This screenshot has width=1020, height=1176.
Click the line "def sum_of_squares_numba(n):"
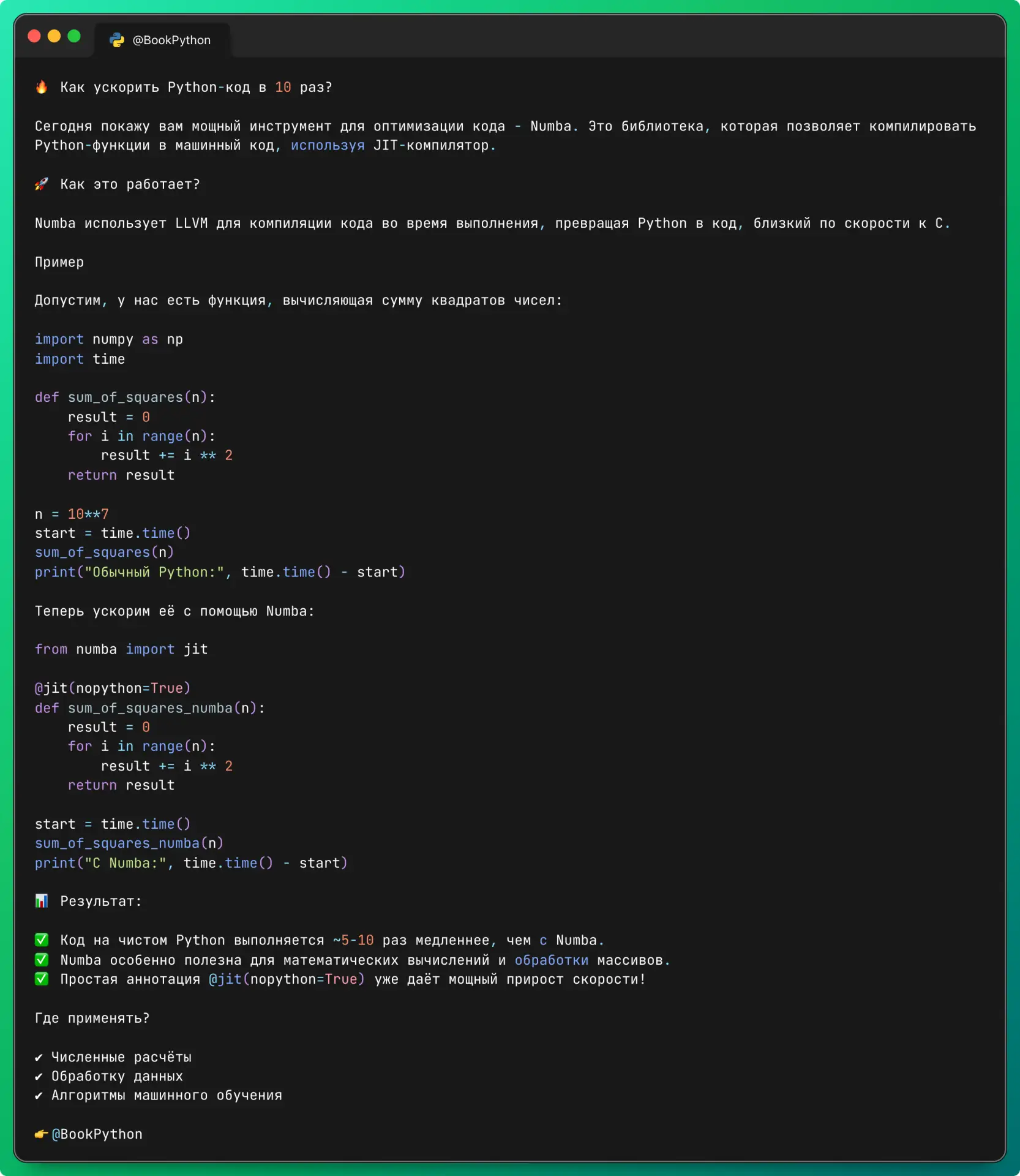[150, 708]
